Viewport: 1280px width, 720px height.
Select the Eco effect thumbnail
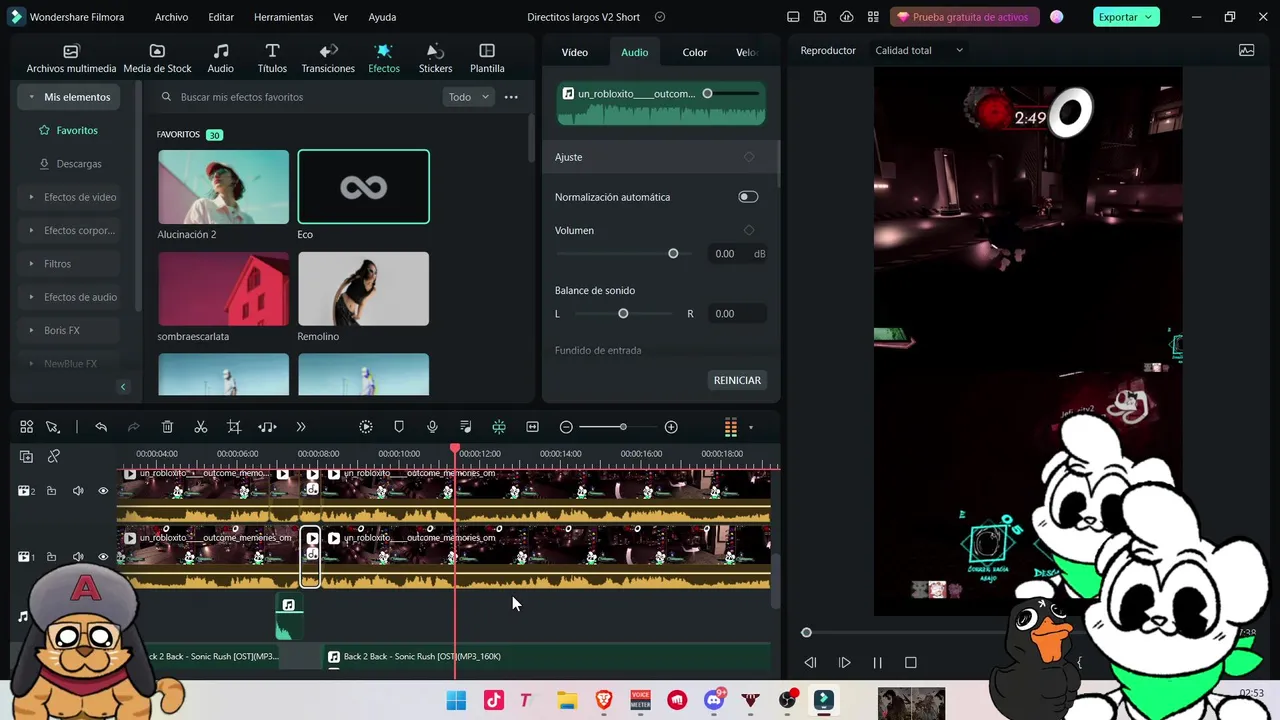pyautogui.click(x=364, y=187)
